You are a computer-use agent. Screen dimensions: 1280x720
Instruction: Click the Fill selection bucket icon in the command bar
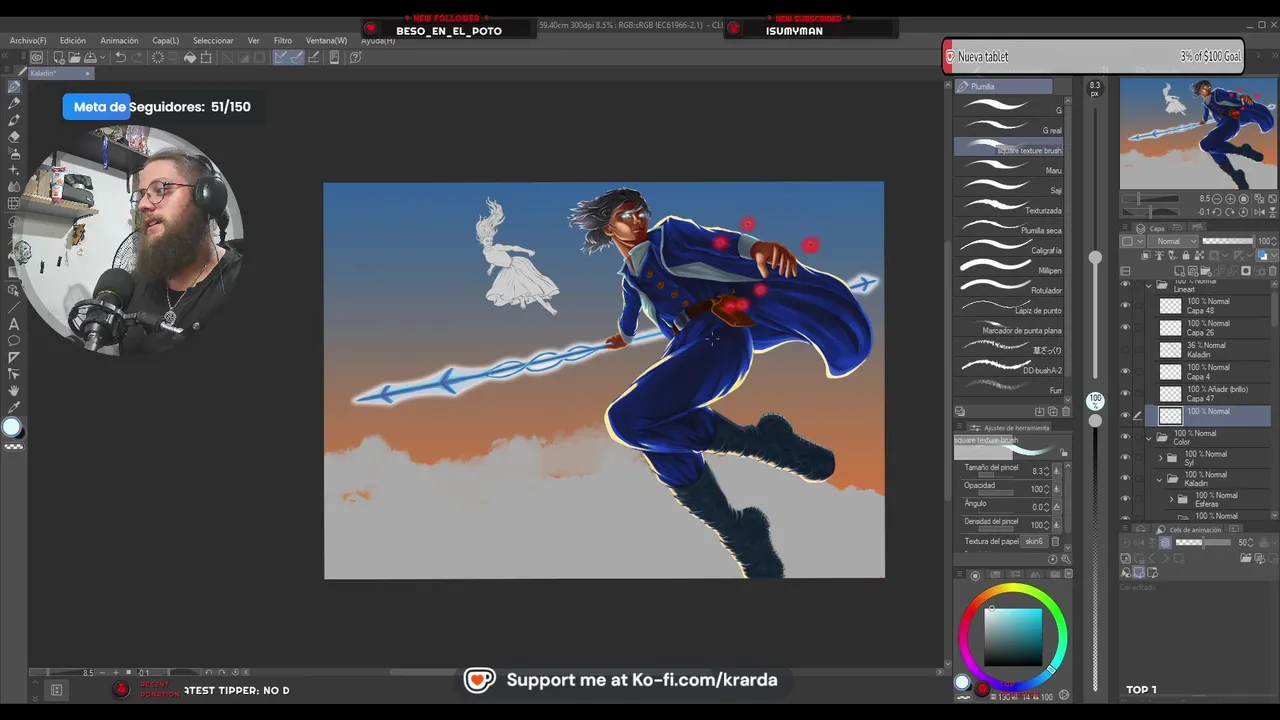point(190,57)
